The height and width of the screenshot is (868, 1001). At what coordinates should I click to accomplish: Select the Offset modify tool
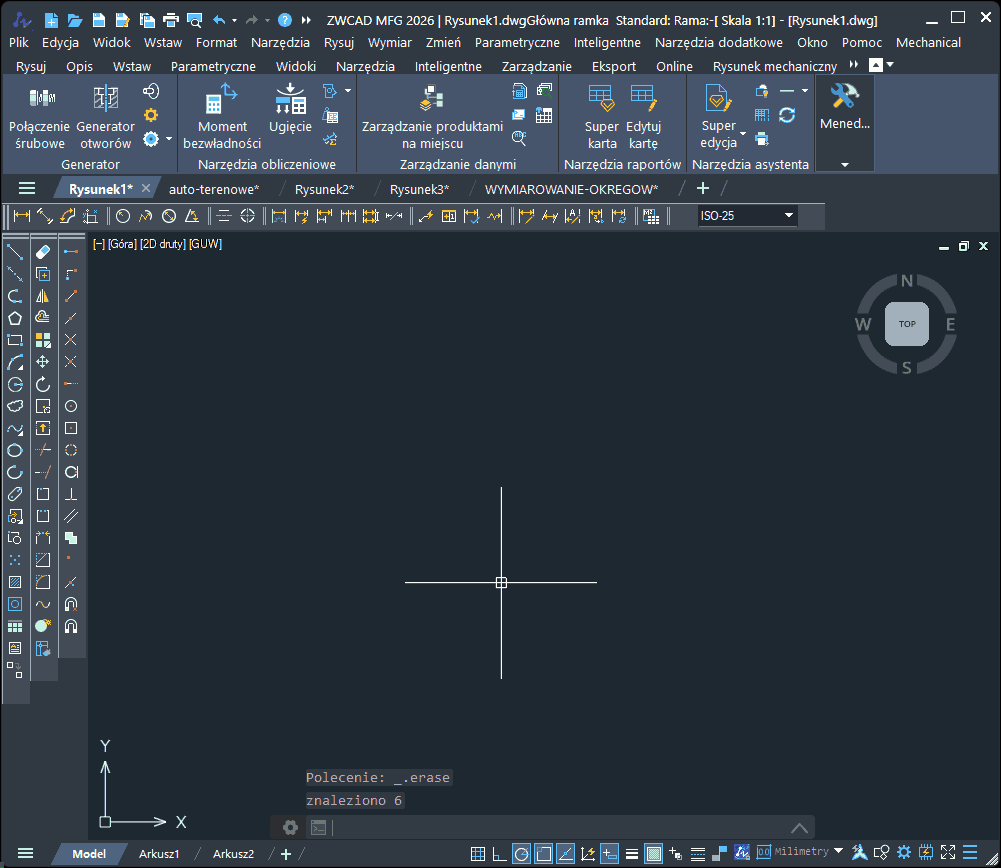(43, 318)
